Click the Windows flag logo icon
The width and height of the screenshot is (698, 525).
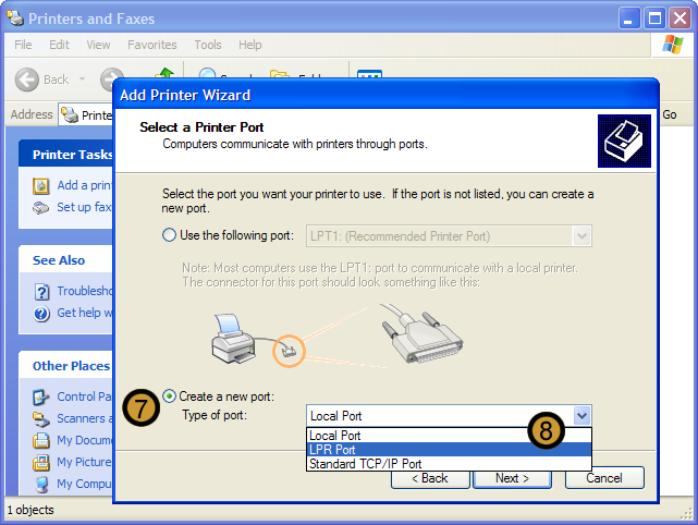pos(672,45)
